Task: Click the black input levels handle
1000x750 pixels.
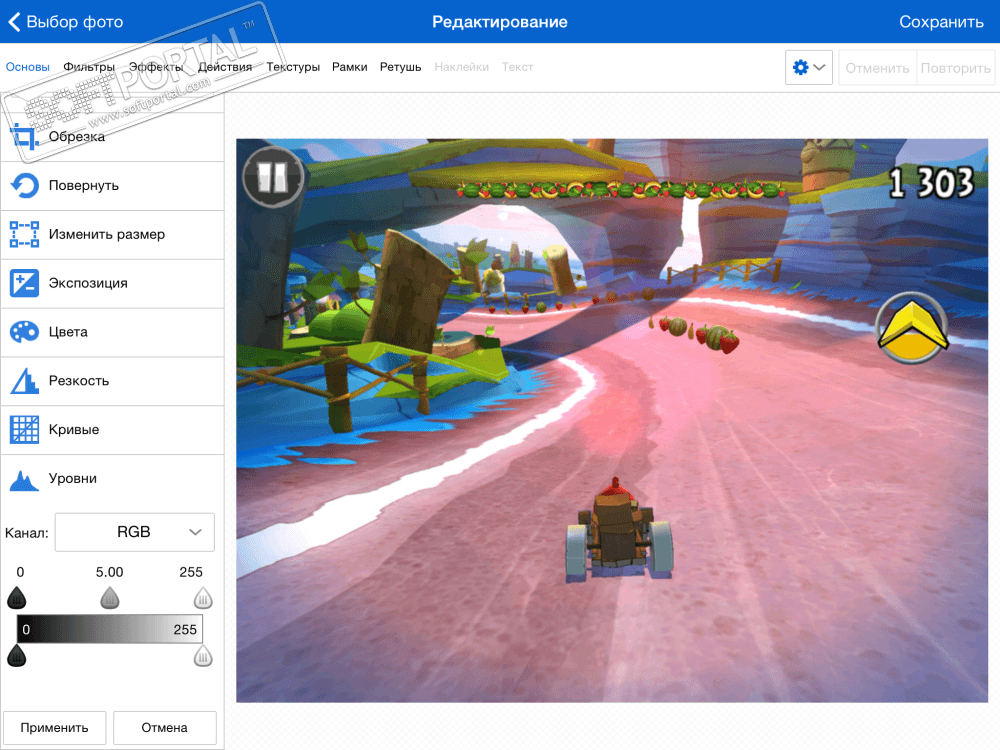Action: tap(17, 598)
